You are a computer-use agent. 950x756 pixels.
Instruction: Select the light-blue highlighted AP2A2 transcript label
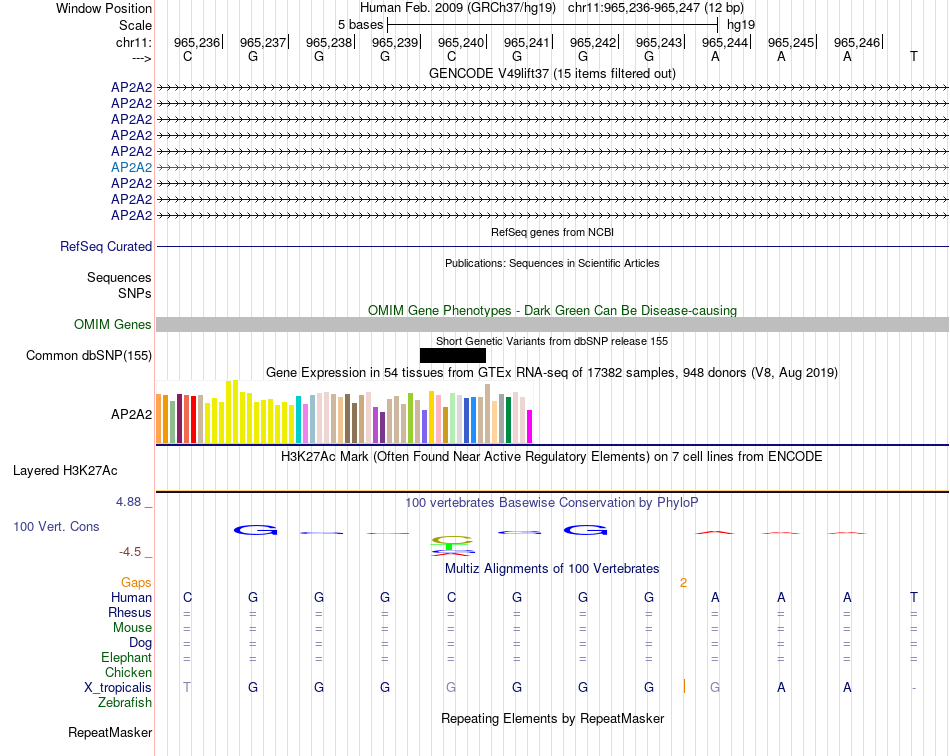131,167
